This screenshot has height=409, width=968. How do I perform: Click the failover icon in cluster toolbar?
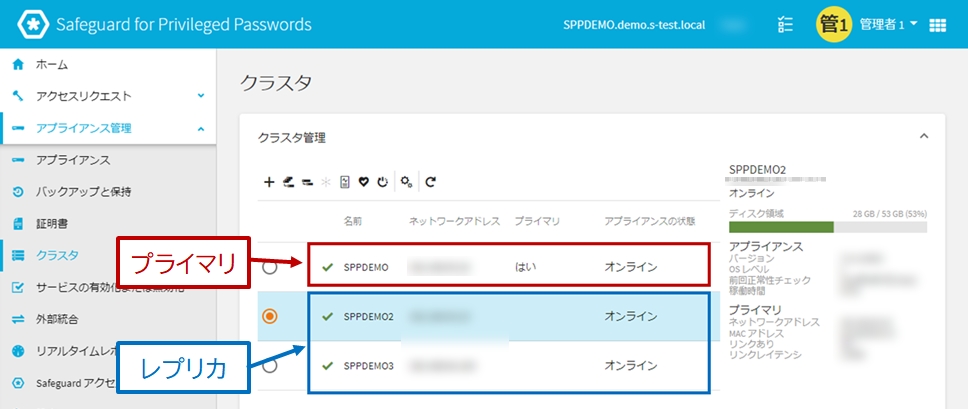click(288, 182)
